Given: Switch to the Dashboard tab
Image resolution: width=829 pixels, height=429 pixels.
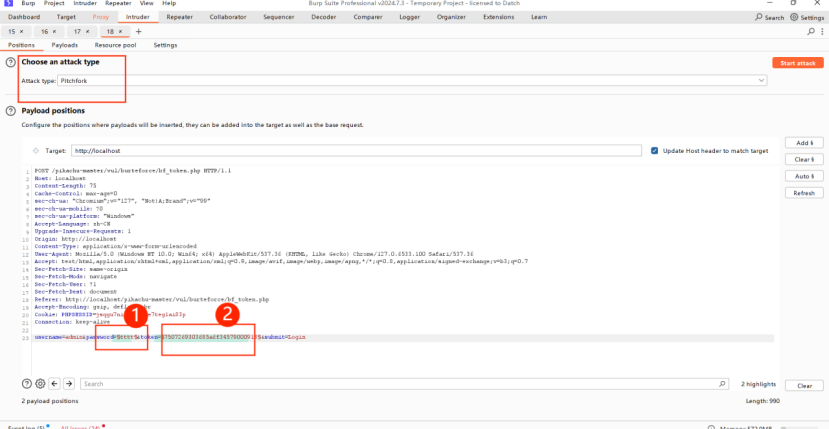Looking at the screenshot, I should 24,17.
